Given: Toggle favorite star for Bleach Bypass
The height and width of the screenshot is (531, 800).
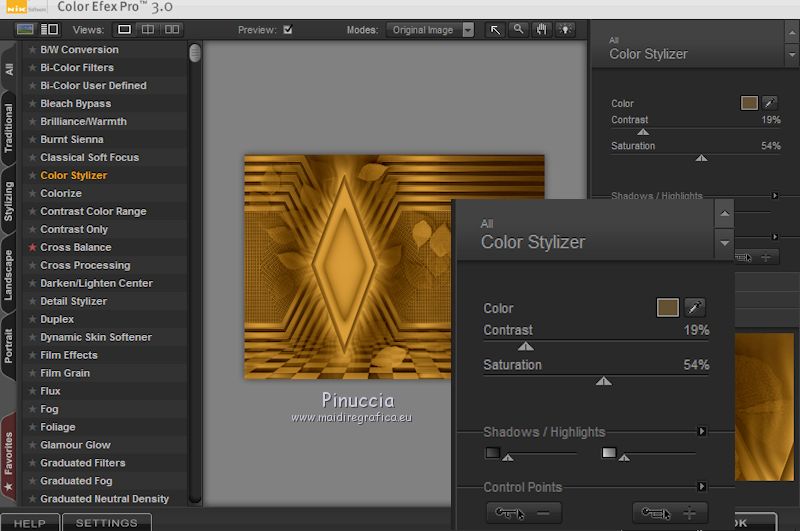Looking at the screenshot, I should (x=32, y=103).
